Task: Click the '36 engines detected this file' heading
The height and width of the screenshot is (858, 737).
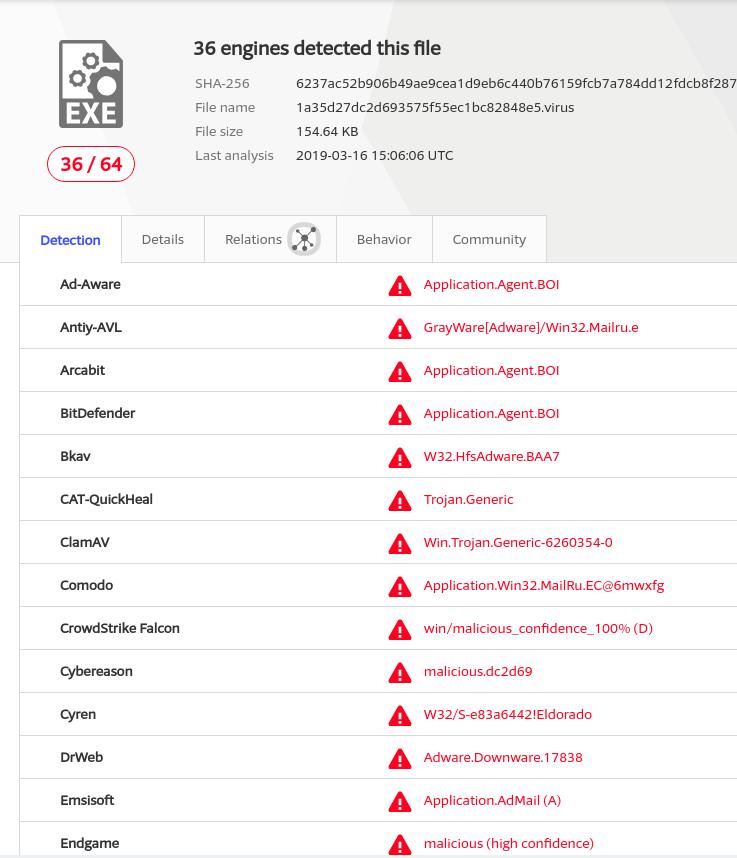Action: (317, 48)
